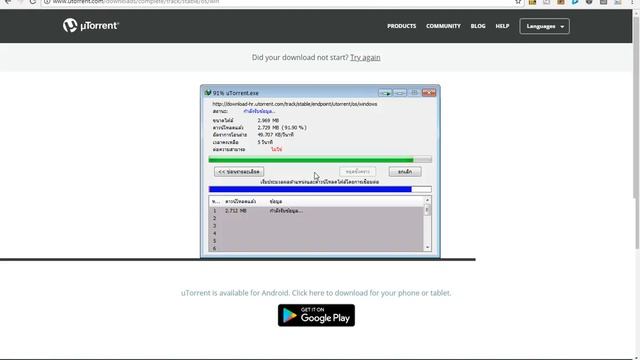Close the uTorrent.exe download dialog
The width and height of the screenshot is (640, 360).
click(429, 93)
